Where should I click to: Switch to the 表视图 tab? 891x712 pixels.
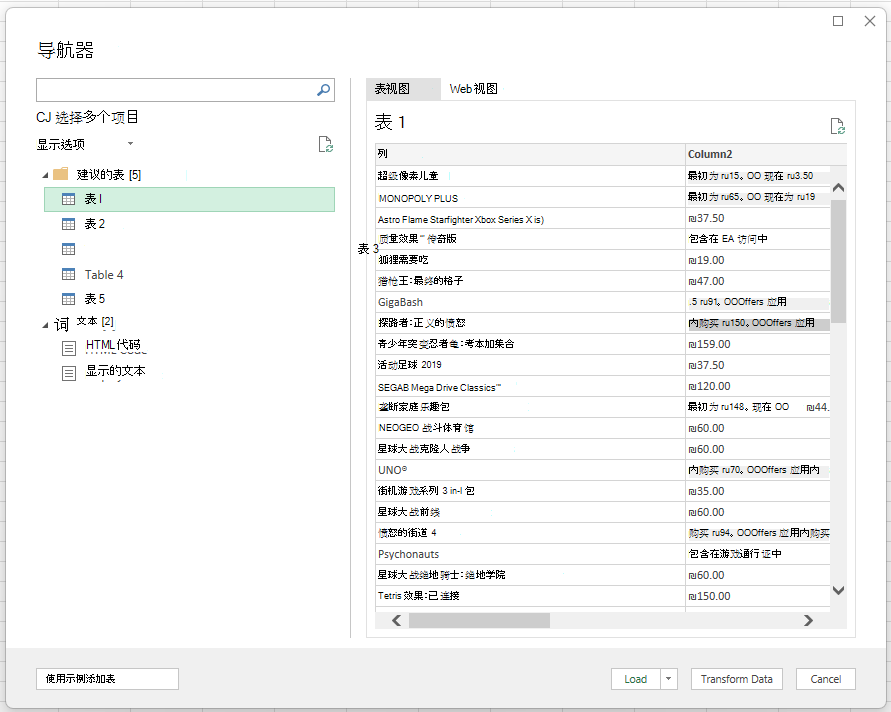click(403, 89)
